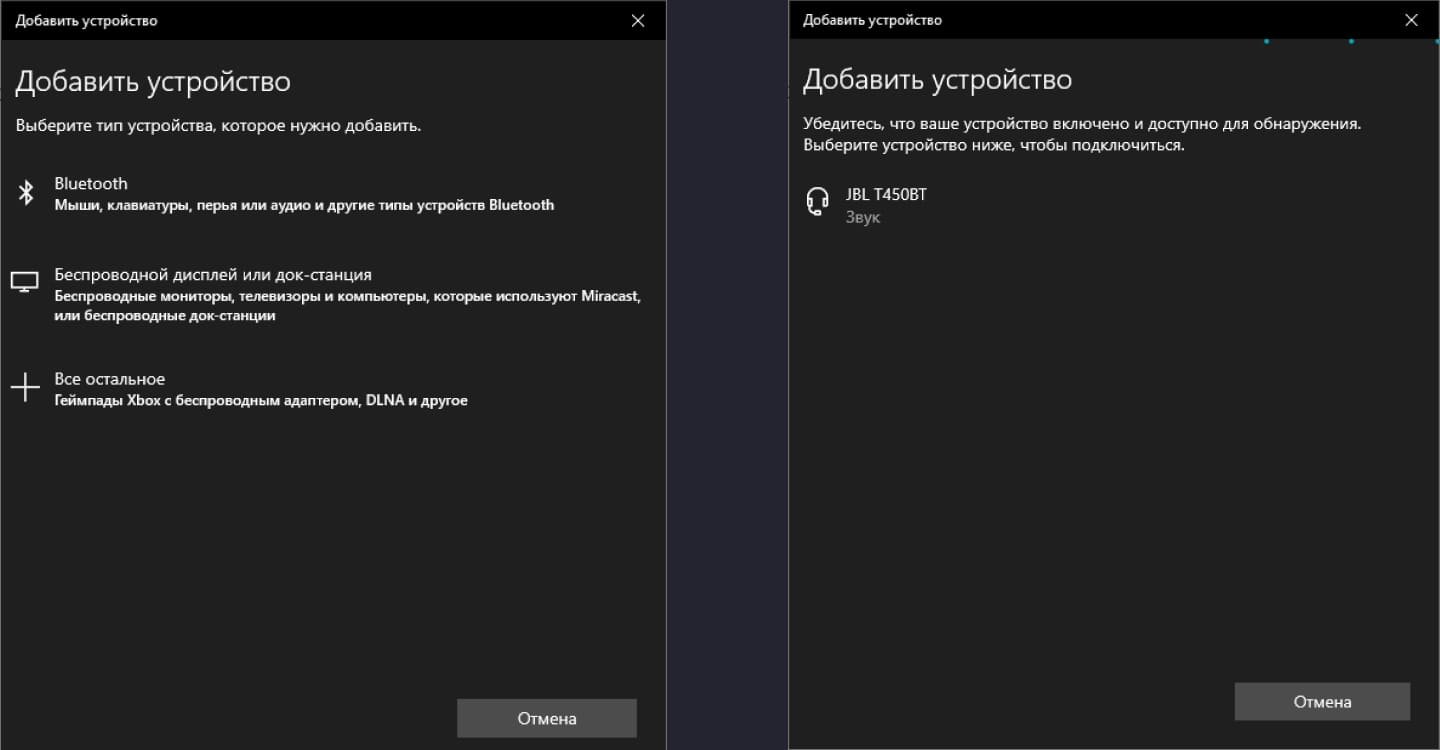Screen dimensions: 1440x750
Task: Click Отмена in the left dialog
Action: [547, 718]
